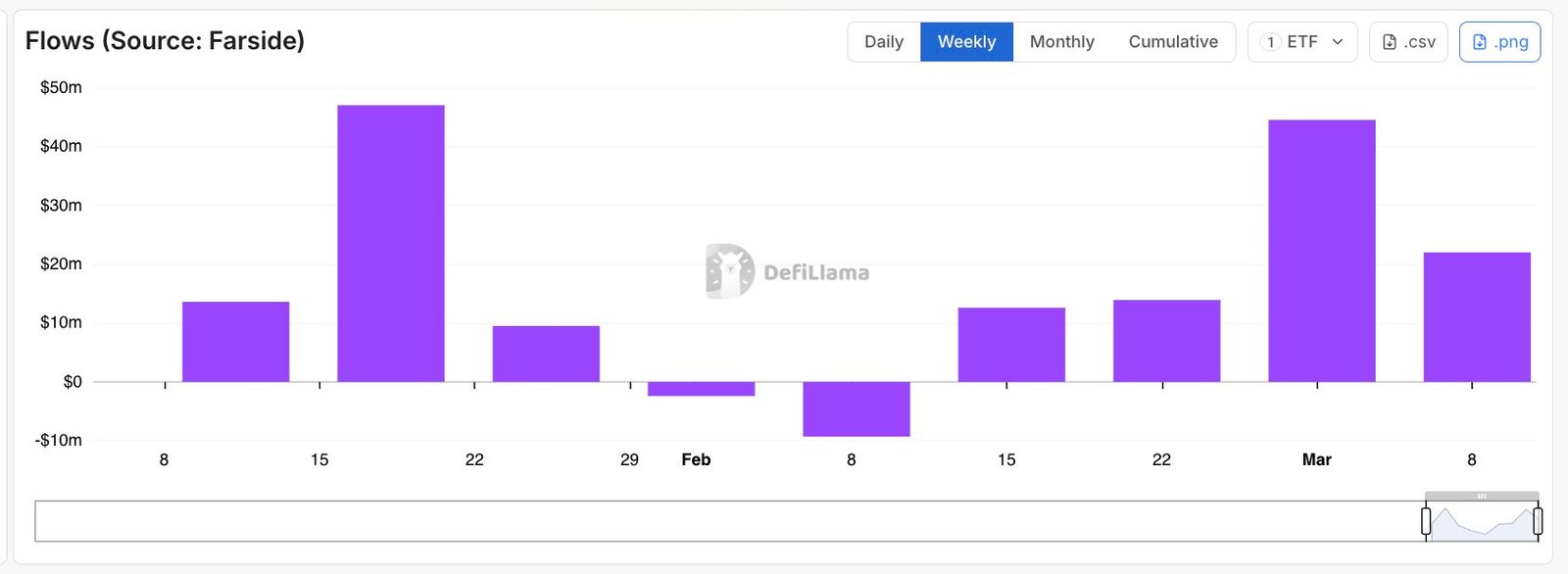This screenshot has width=1568, height=574.
Task: Download chart data as .csv
Action: [1408, 42]
